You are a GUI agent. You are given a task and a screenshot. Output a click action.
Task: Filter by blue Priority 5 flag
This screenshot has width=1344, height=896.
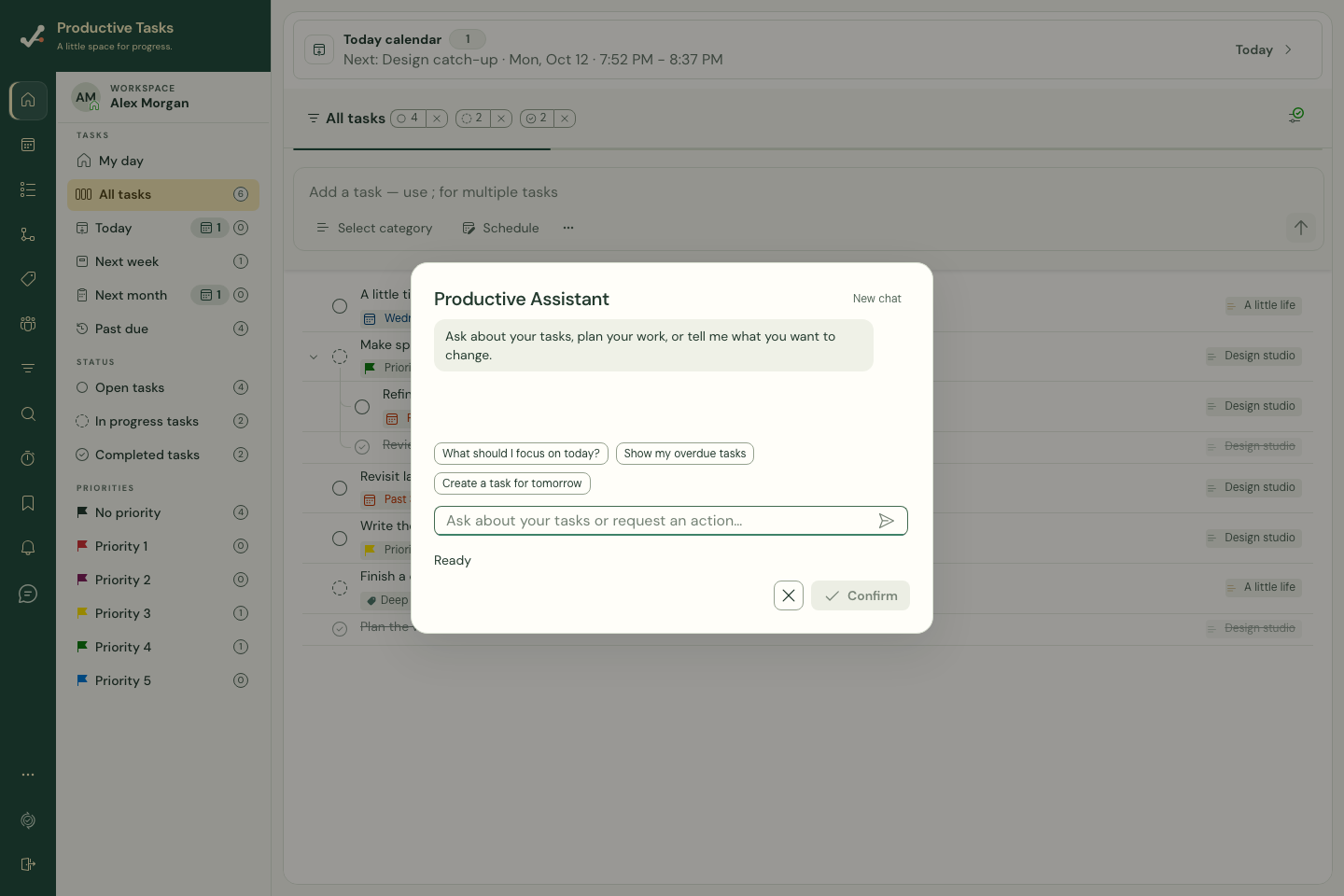tap(163, 680)
